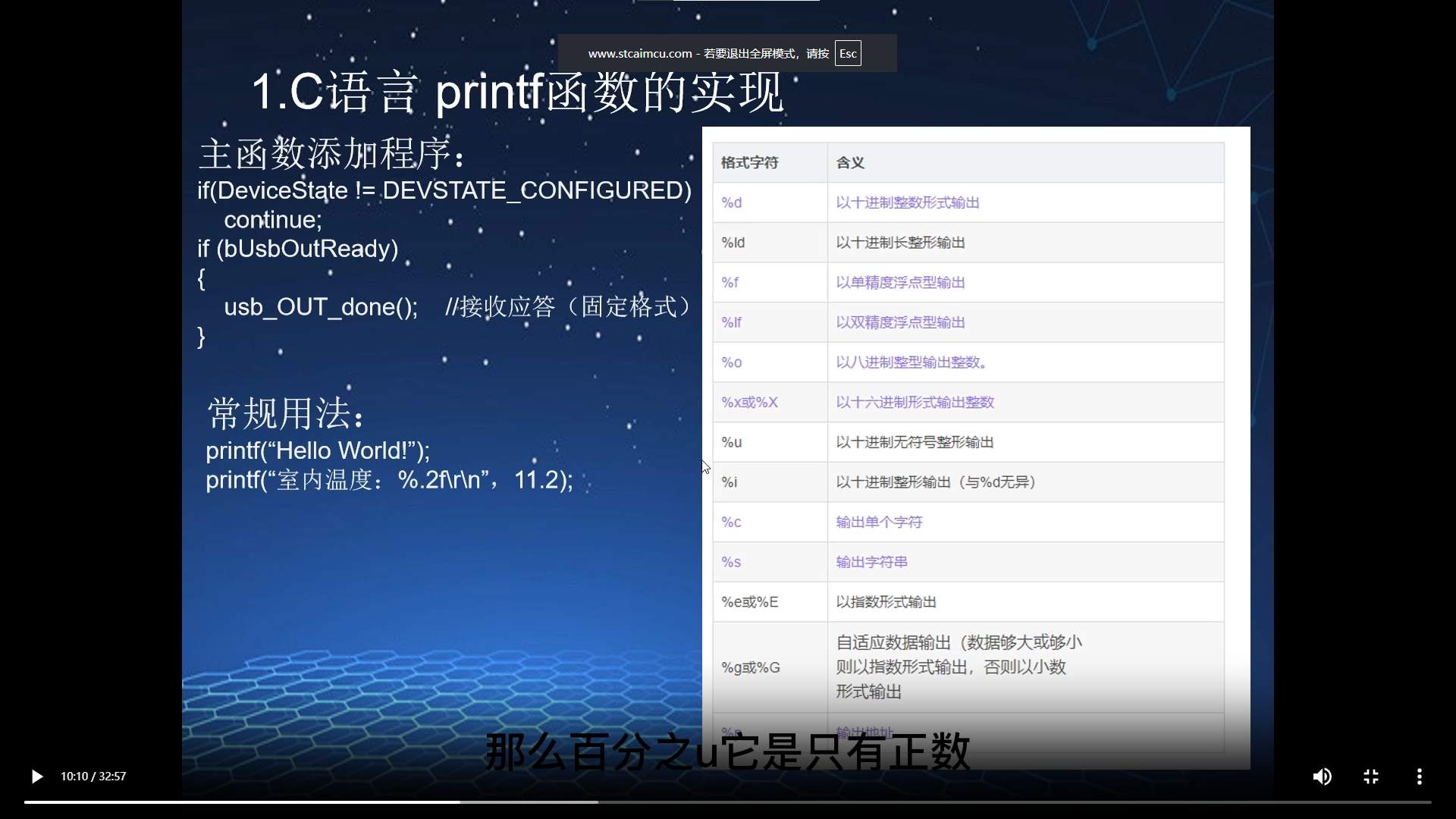Image resolution: width=1456 pixels, height=819 pixels.
Task: Click the 以十进制整数形式输出 description
Action: pyautogui.click(x=908, y=202)
